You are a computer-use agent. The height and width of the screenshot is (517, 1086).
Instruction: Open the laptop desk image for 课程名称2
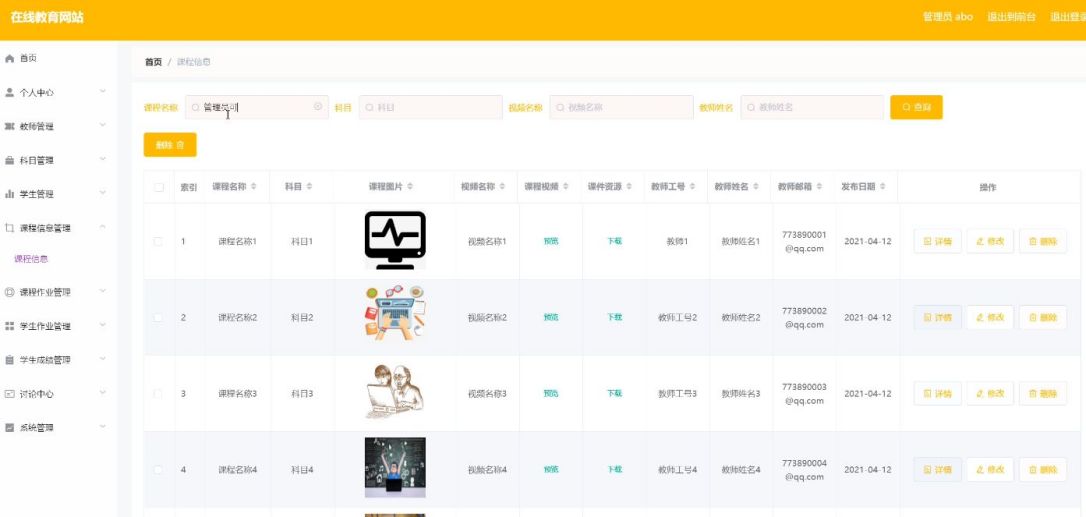(x=395, y=313)
